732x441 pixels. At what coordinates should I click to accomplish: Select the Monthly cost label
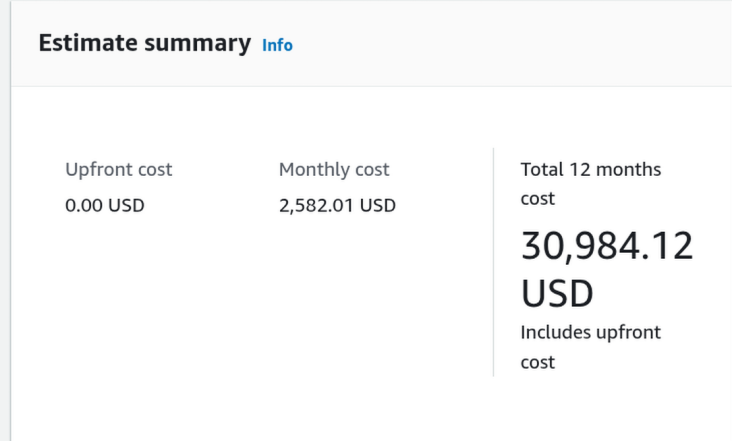point(334,170)
